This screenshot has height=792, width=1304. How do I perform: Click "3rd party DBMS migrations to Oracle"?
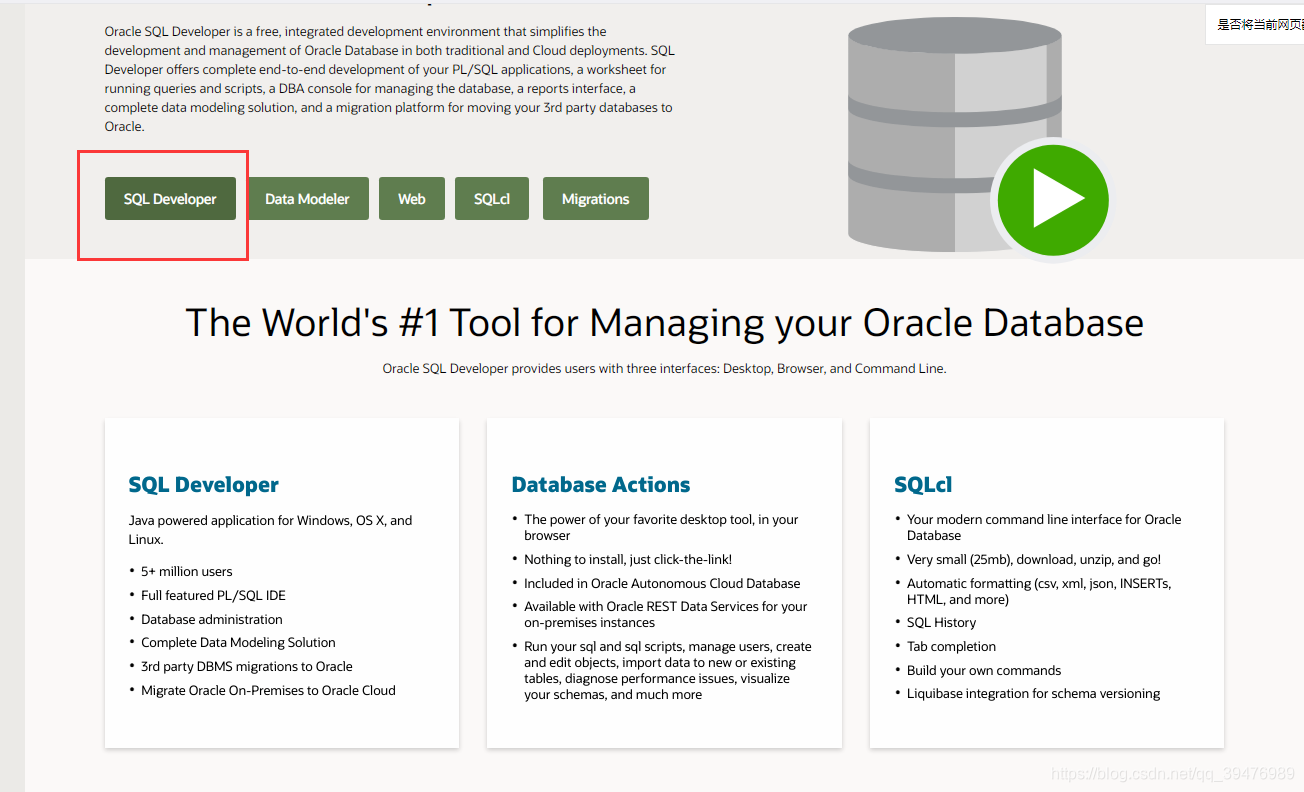pos(247,666)
